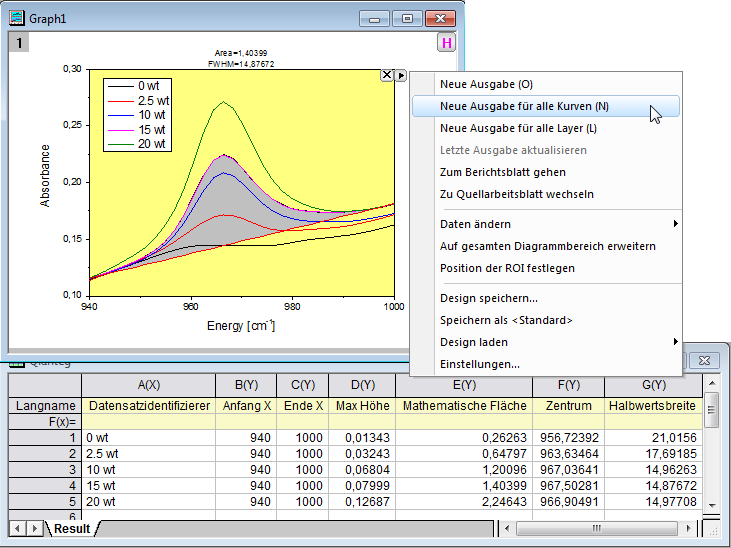
Task: Select column header C(Y)
Action: [x=303, y=385]
